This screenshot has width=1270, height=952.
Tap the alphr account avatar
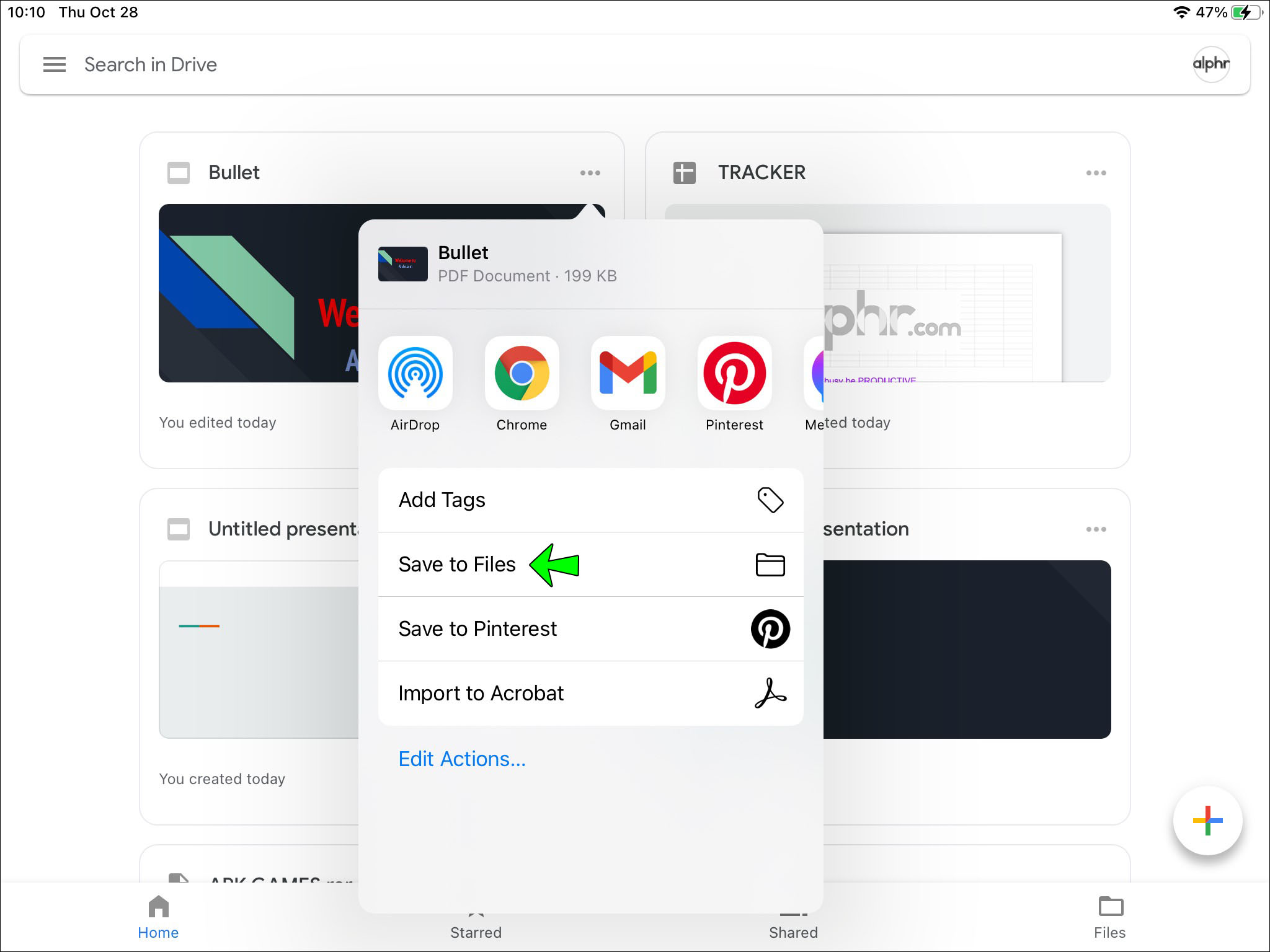click(x=1210, y=64)
